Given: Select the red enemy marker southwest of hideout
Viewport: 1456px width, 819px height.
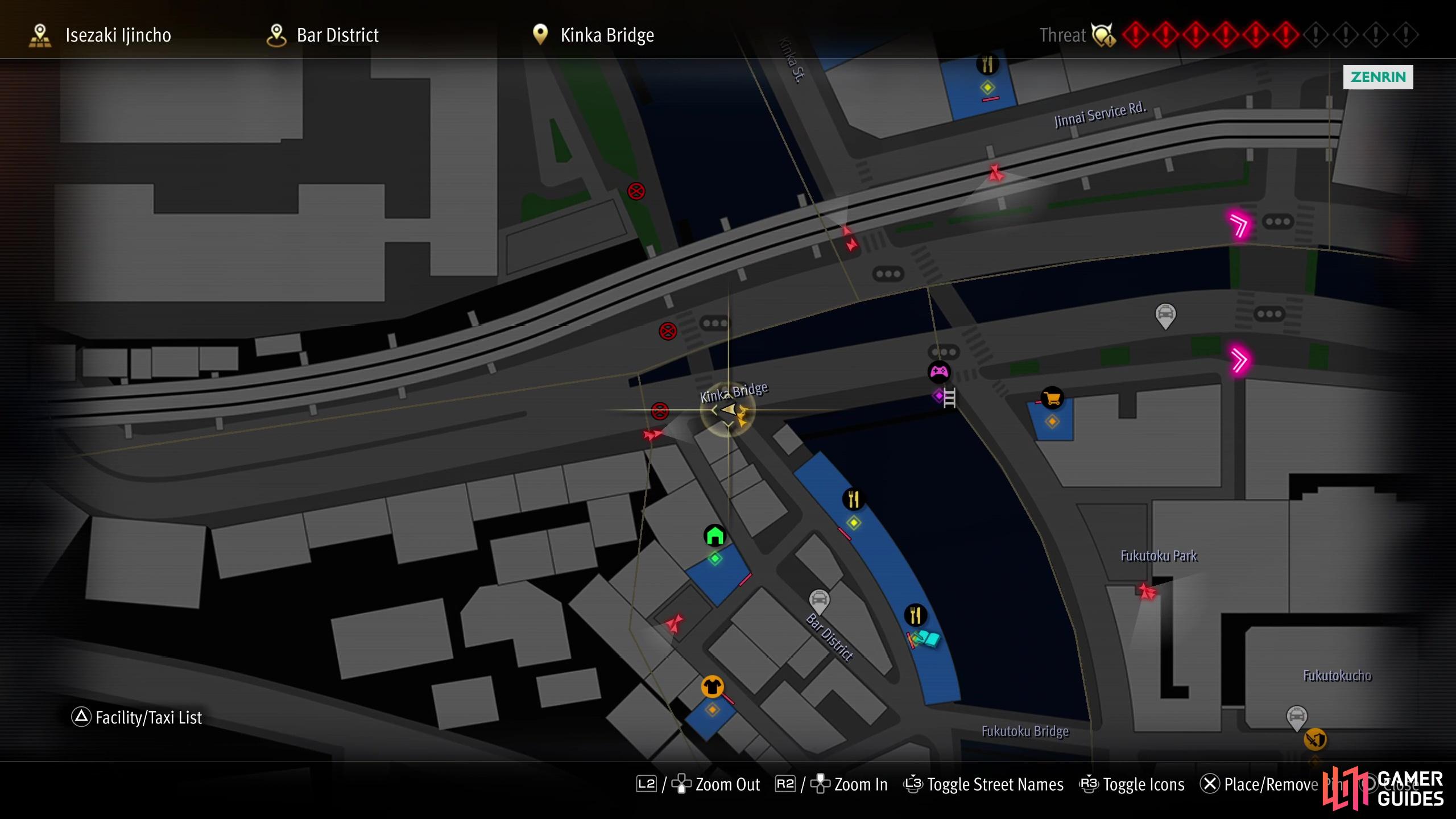Looking at the screenshot, I should tap(674, 623).
